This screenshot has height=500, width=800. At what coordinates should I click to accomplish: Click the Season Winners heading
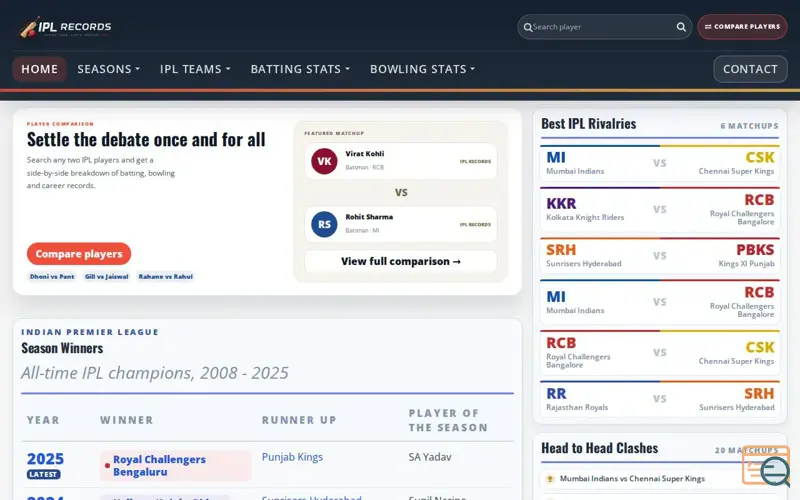(62, 348)
